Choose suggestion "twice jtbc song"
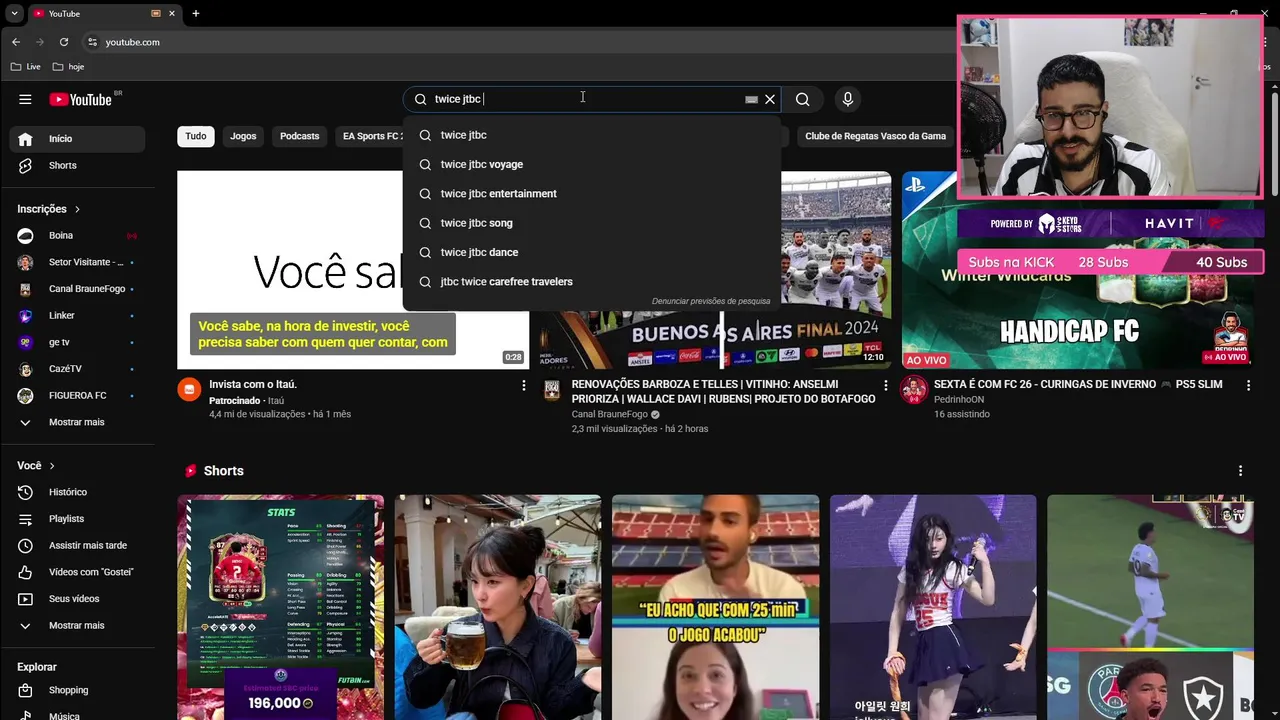This screenshot has height=720, width=1280. 592,223
